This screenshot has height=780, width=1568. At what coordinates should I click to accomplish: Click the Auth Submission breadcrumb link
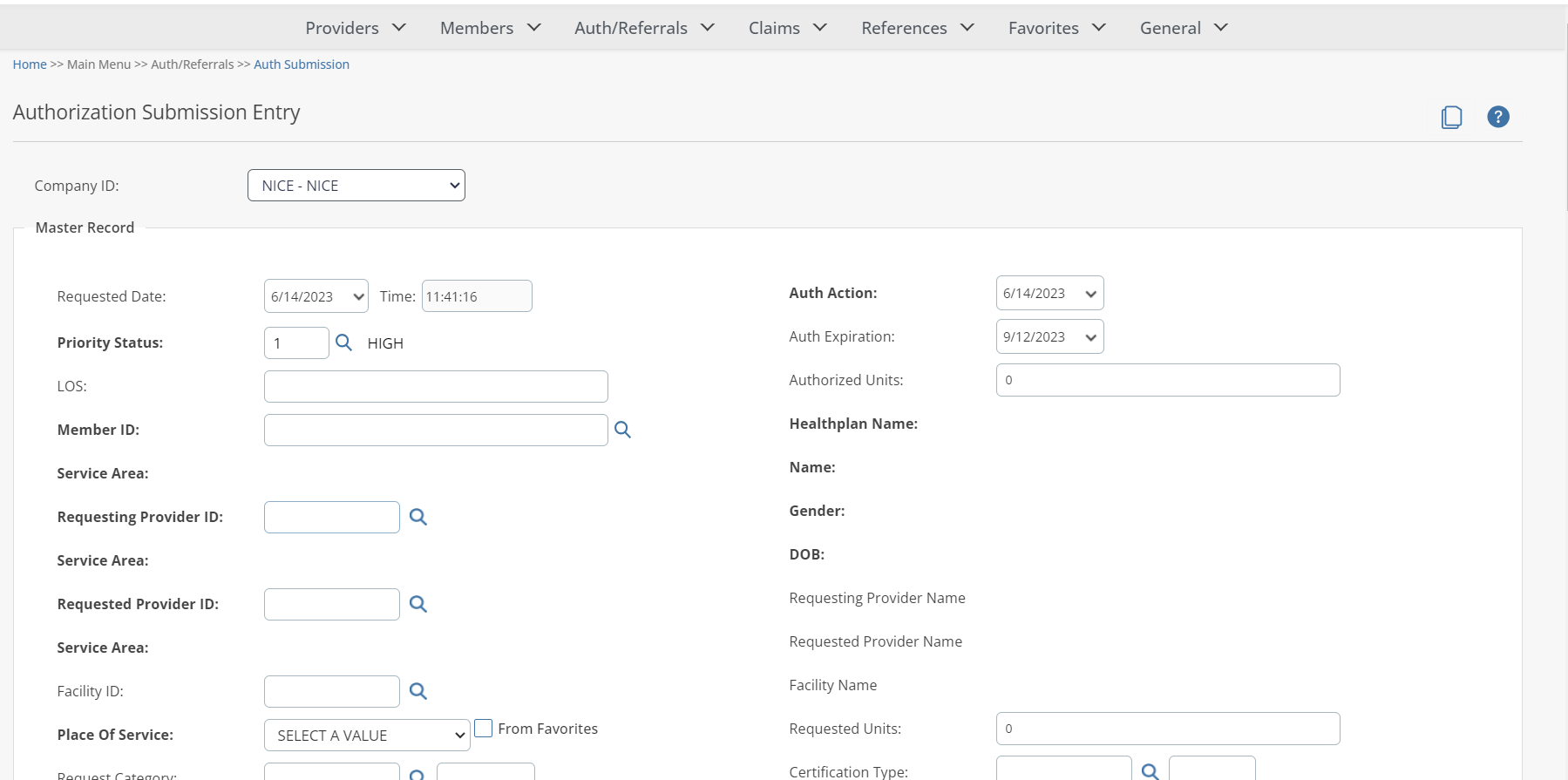click(x=302, y=64)
